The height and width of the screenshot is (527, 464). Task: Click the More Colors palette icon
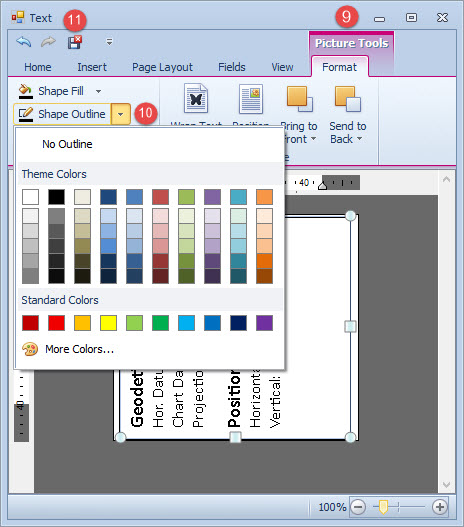[30, 349]
